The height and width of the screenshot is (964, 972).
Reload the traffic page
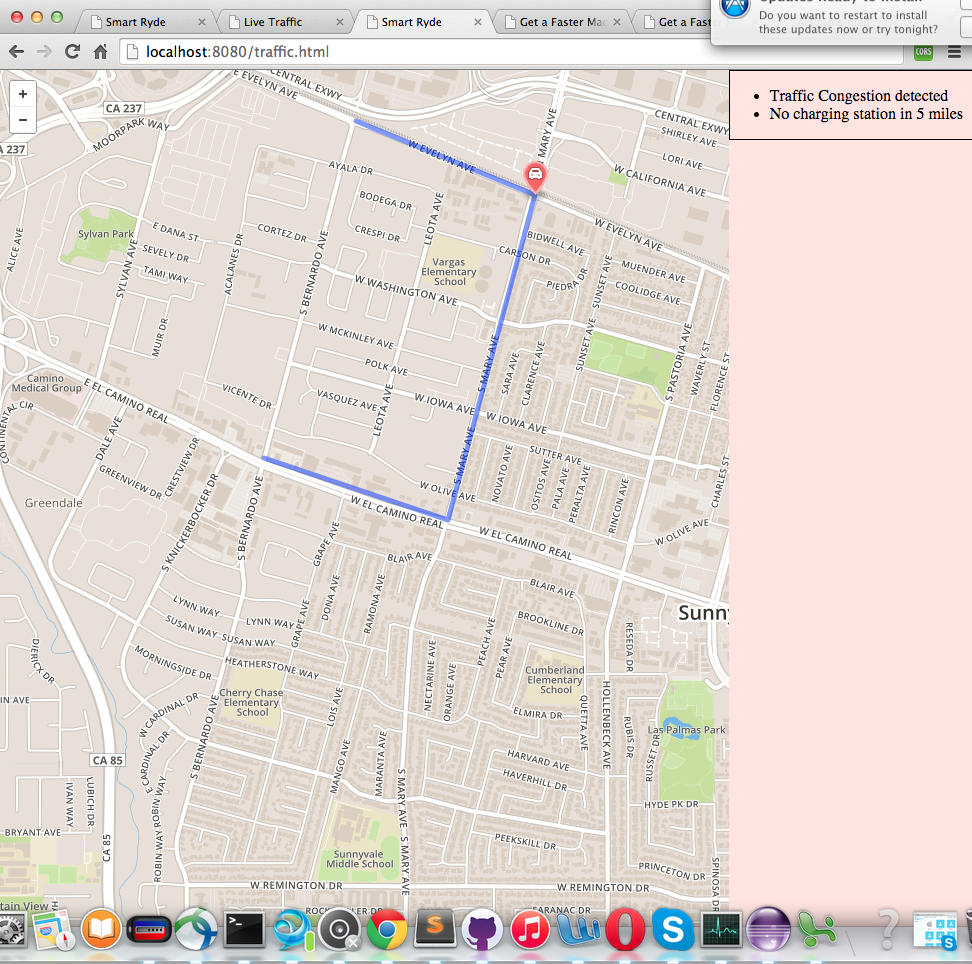point(73,51)
